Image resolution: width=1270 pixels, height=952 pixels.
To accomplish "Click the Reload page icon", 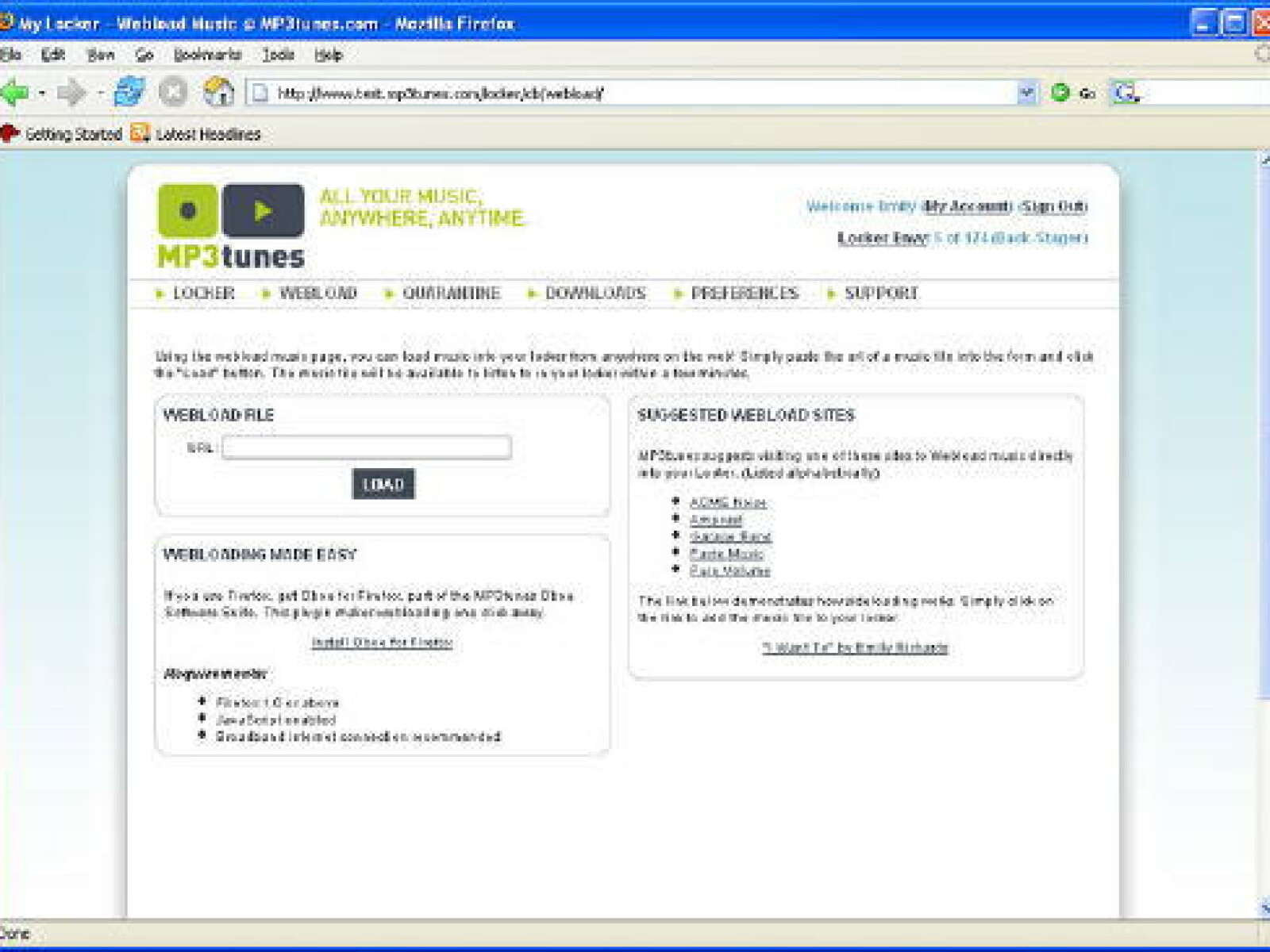I will 129,93.
